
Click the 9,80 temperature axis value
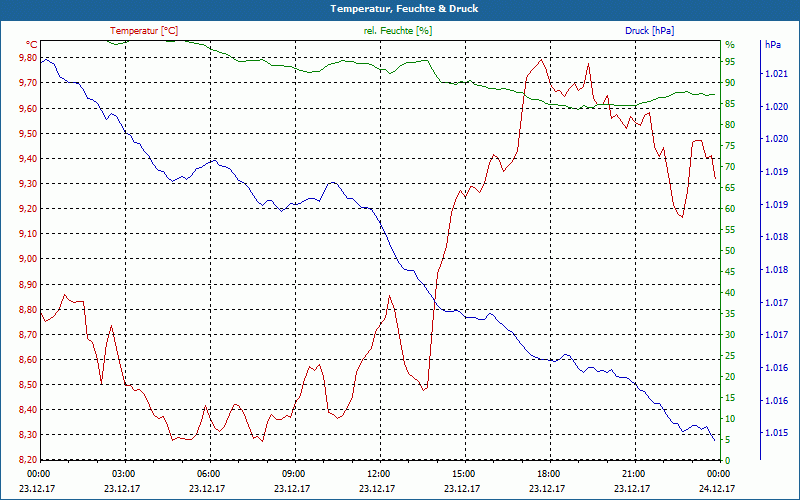pyautogui.click(x=28, y=58)
